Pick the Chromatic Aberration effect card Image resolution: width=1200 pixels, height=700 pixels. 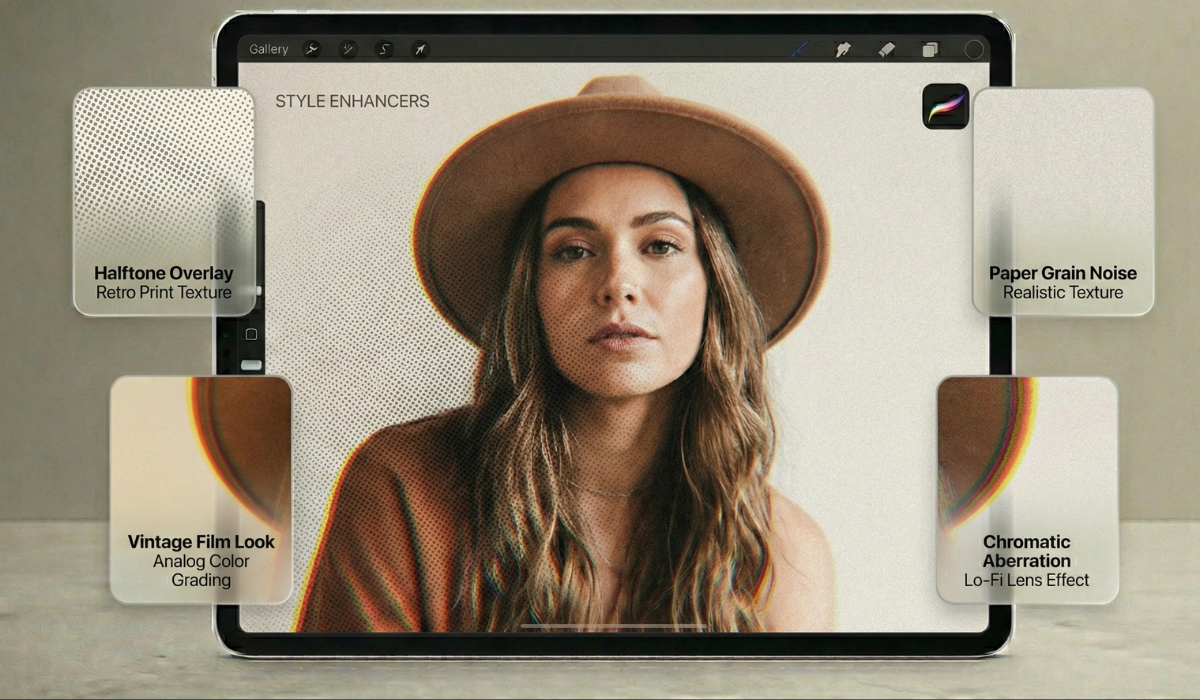tap(1026, 489)
